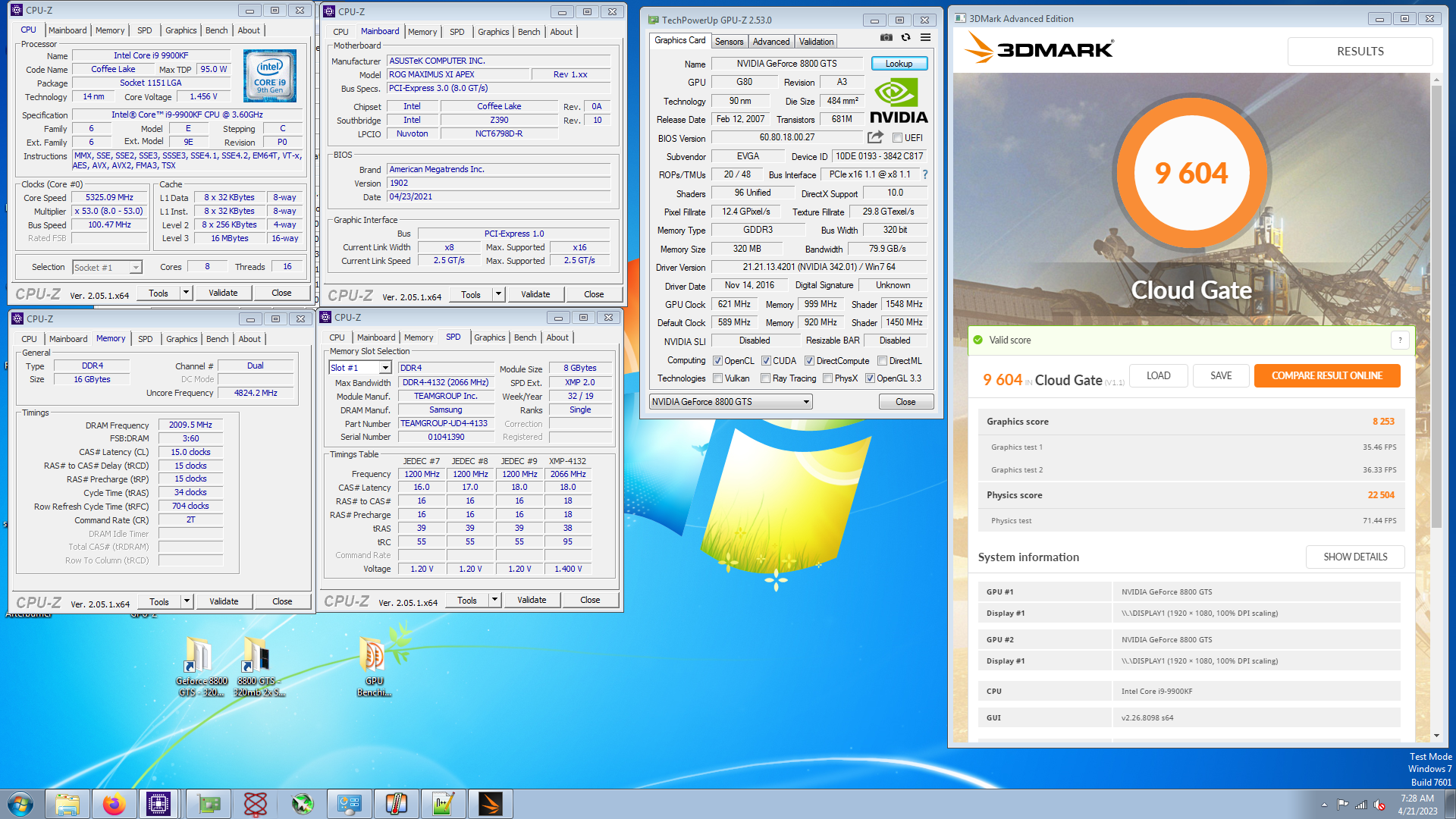Open Socket #1 selection dropdown in CPU-Z
The height and width of the screenshot is (819, 1456).
107,268
